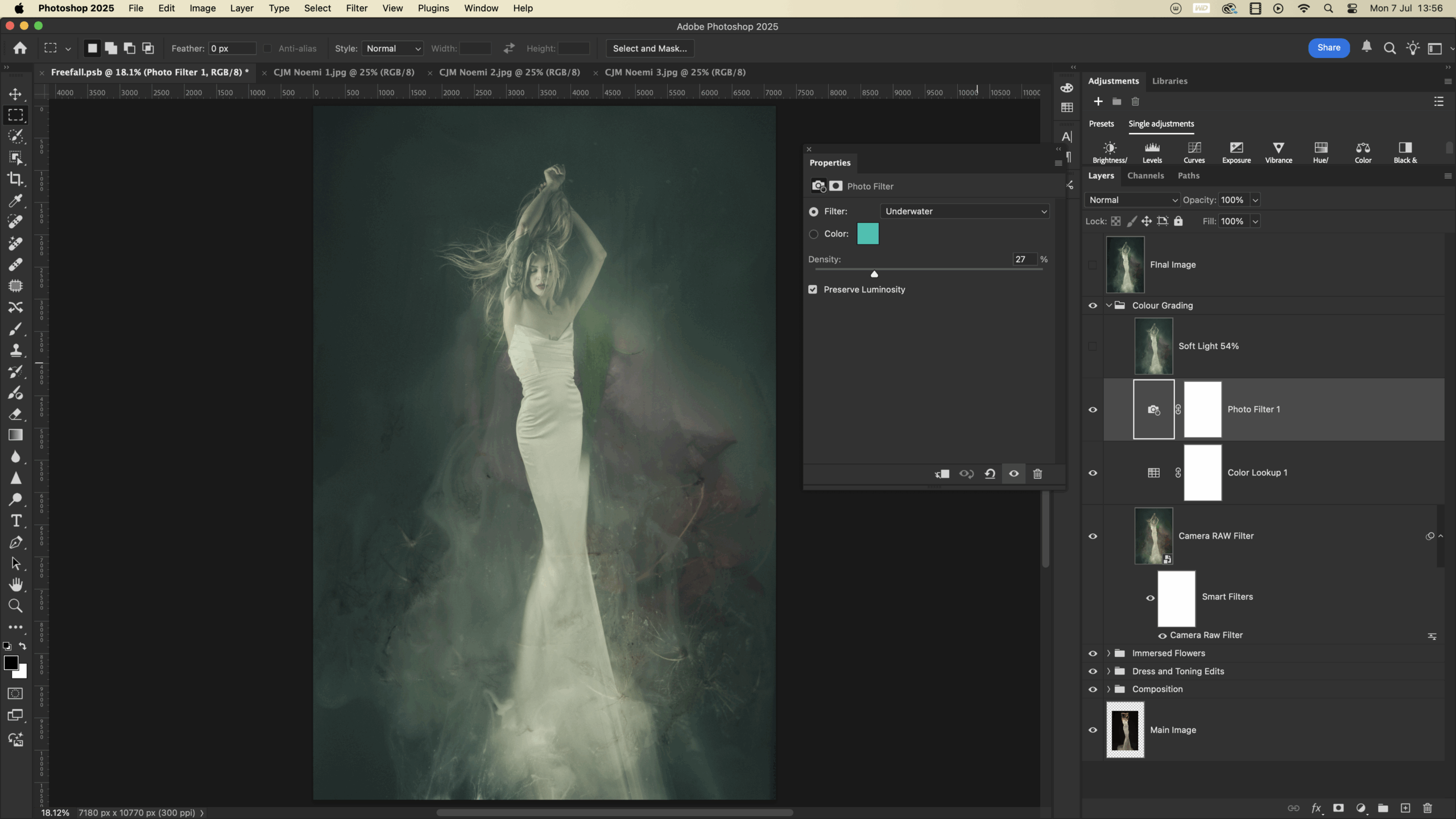Image resolution: width=1456 pixels, height=819 pixels.
Task: Select the Color radio button
Action: coord(814,234)
